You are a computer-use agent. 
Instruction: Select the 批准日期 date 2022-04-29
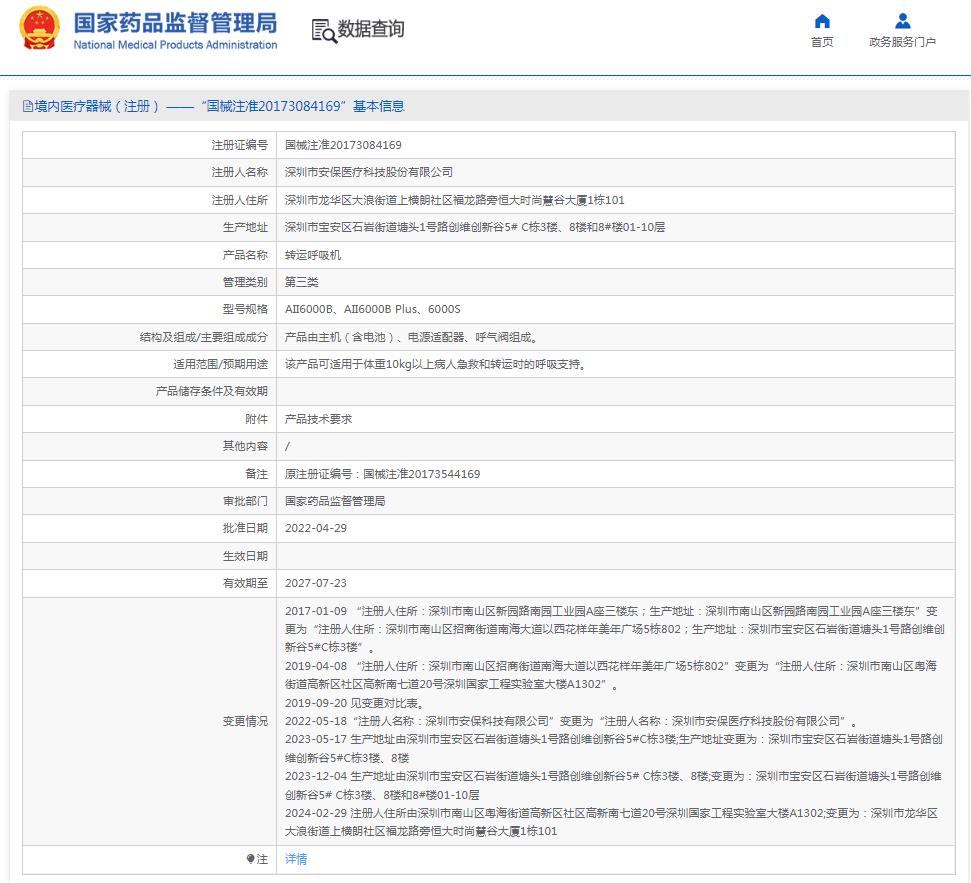[x=320, y=529]
